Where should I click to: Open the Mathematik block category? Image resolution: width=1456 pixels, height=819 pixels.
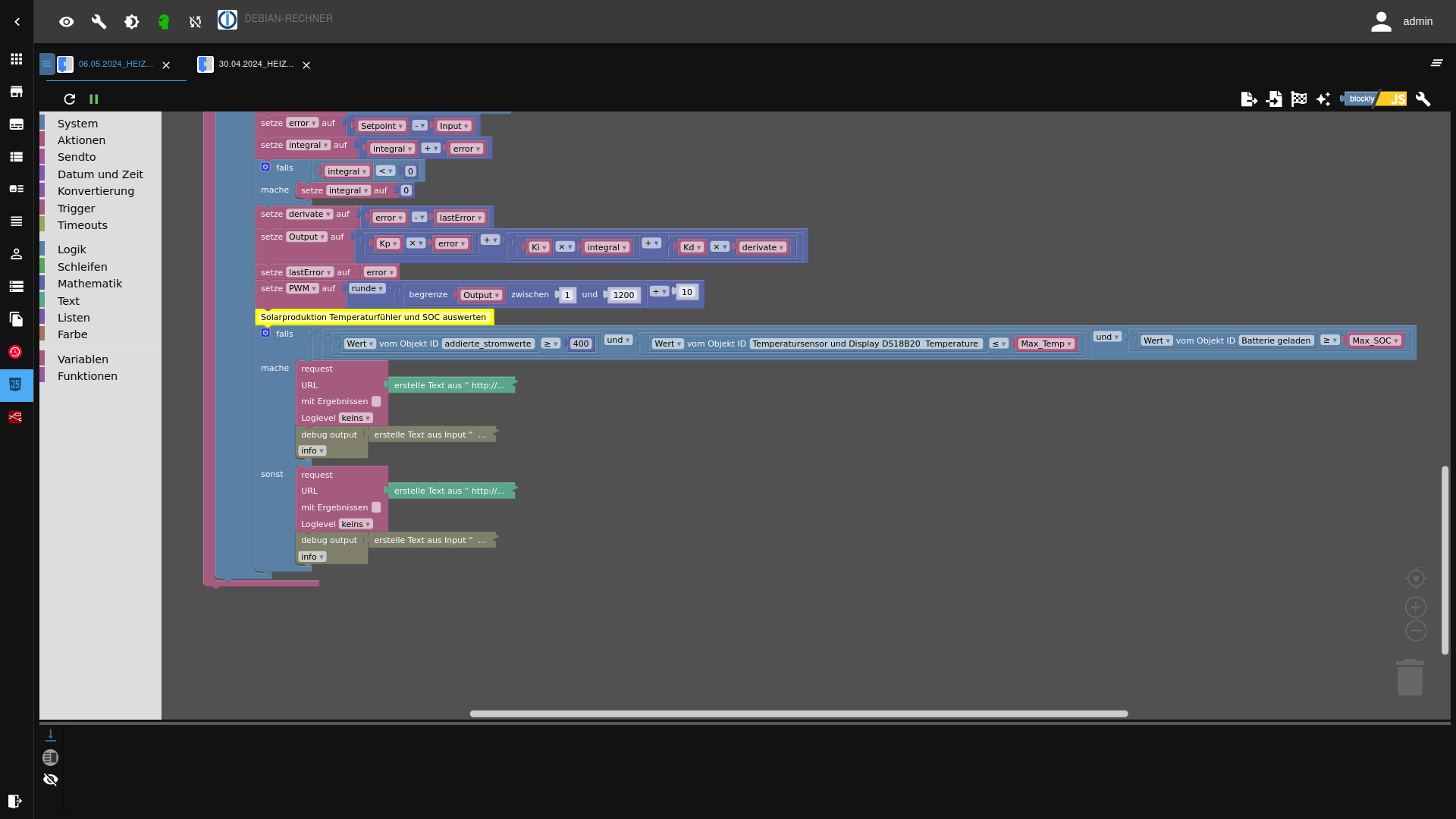[x=89, y=284]
